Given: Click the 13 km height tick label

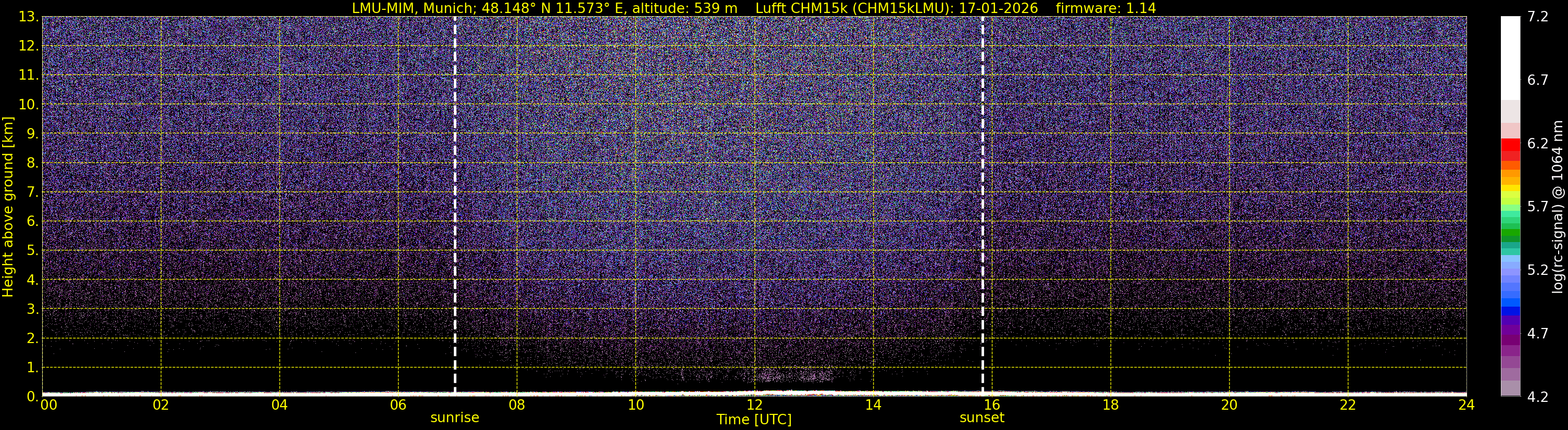Looking at the screenshot, I should (x=29, y=17).
